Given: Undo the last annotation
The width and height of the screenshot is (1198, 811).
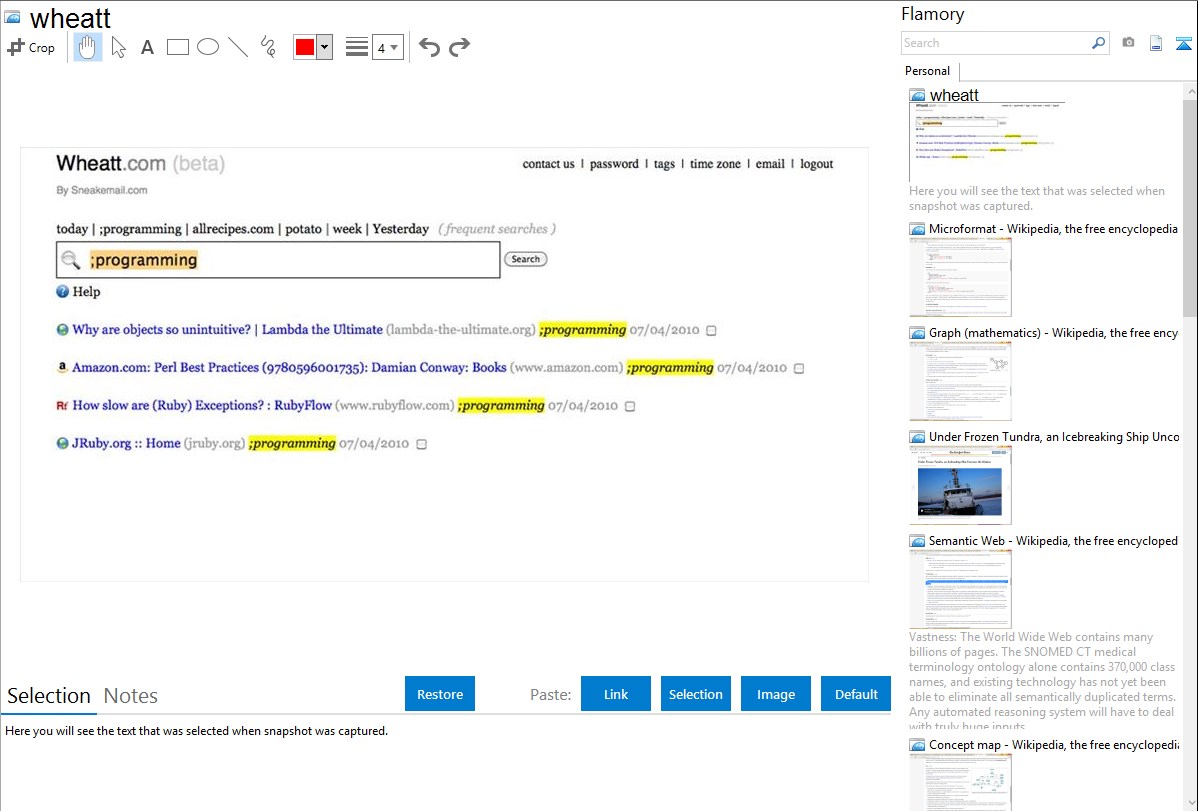Looking at the screenshot, I should (x=429, y=47).
